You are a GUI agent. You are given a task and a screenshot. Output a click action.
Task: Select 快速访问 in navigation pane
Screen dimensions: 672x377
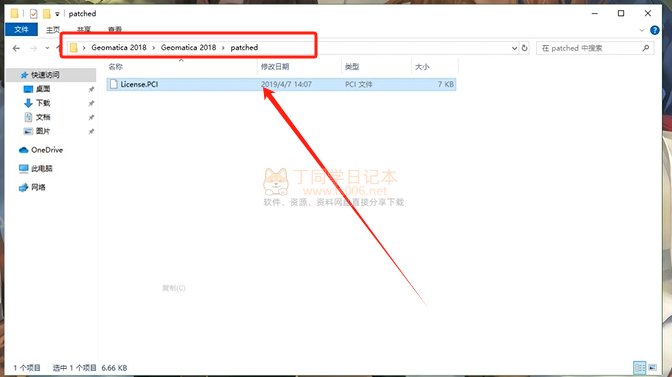tap(45, 75)
